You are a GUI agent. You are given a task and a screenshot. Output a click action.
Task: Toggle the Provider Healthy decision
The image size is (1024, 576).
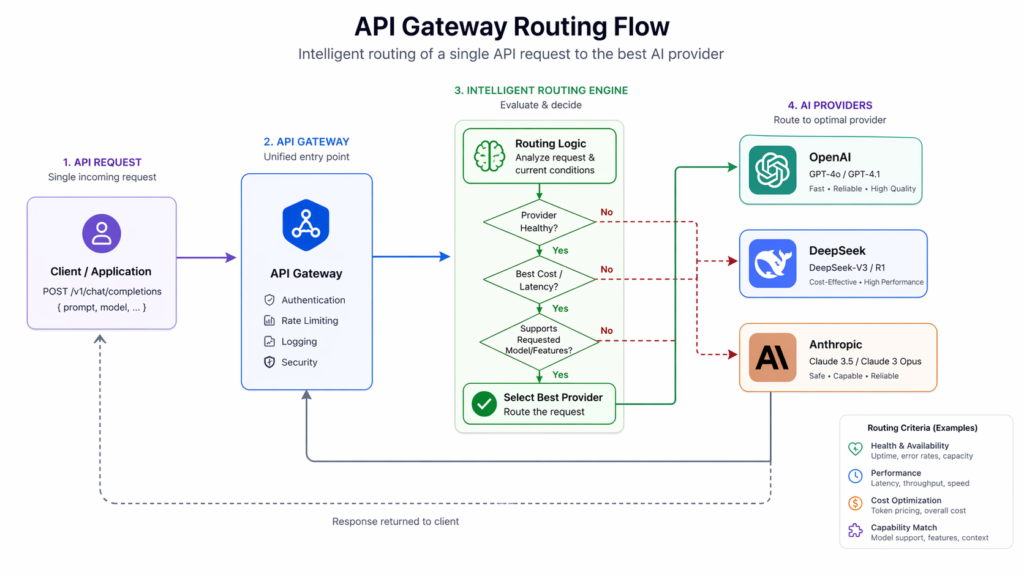click(538, 220)
